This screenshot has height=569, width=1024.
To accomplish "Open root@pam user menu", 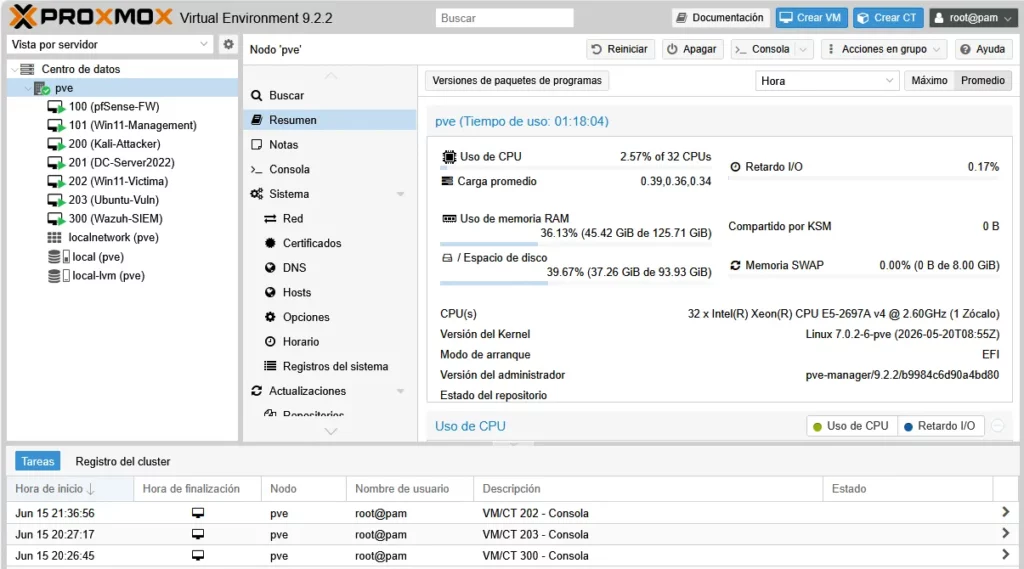I will point(974,18).
